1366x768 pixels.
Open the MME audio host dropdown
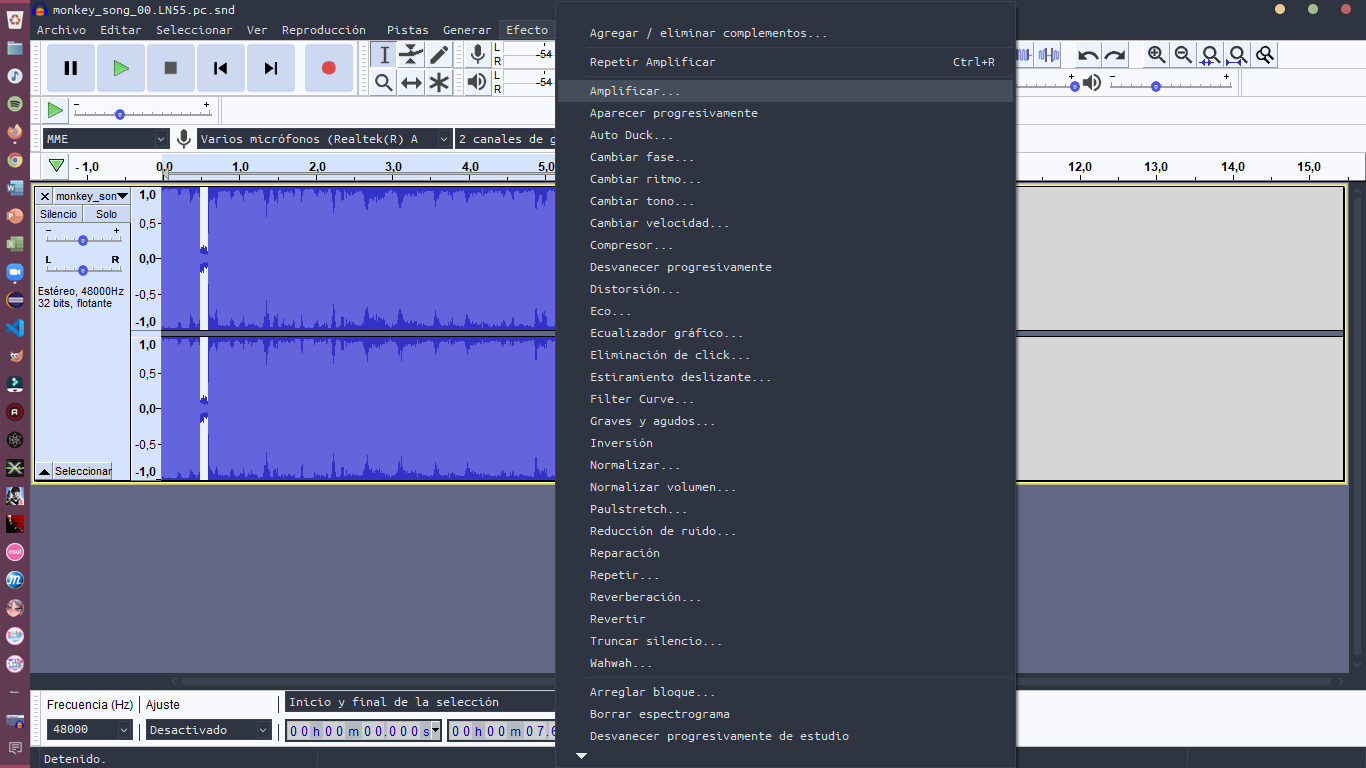pyautogui.click(x=106, y=139)
